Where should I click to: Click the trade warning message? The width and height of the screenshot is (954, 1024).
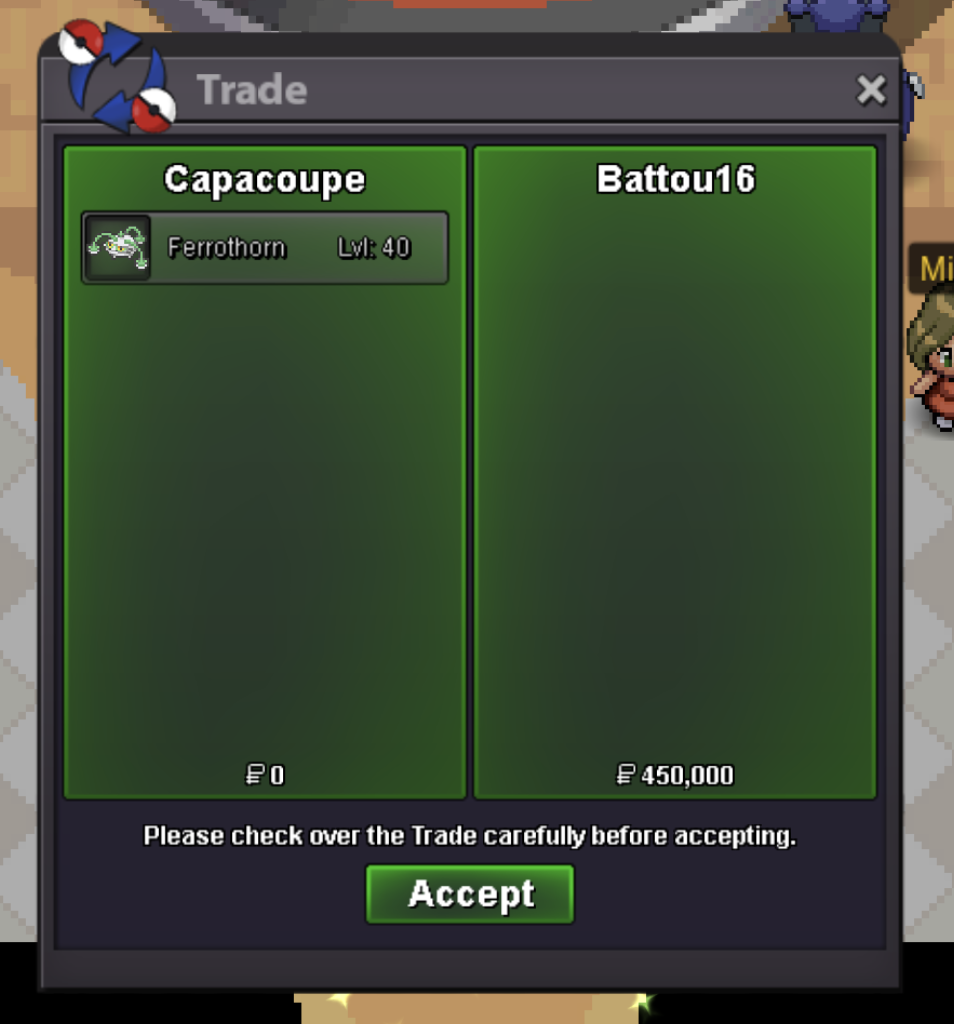click(x=470, y=836)
